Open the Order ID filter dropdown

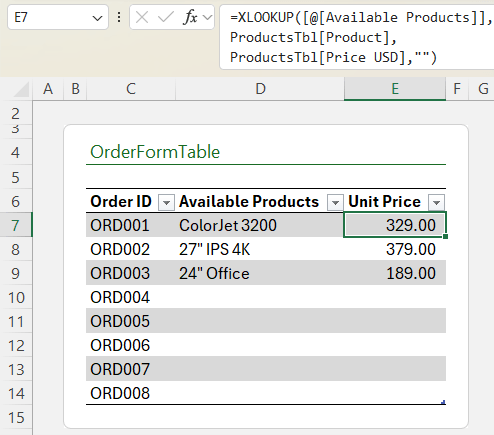pyautogui.click(x=166, y=202)
